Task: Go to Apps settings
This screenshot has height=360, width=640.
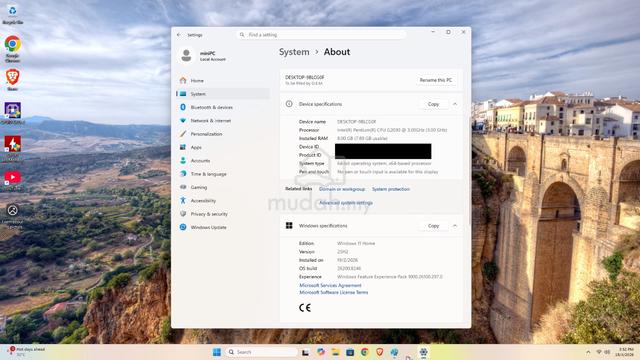Action: [224, 147]
